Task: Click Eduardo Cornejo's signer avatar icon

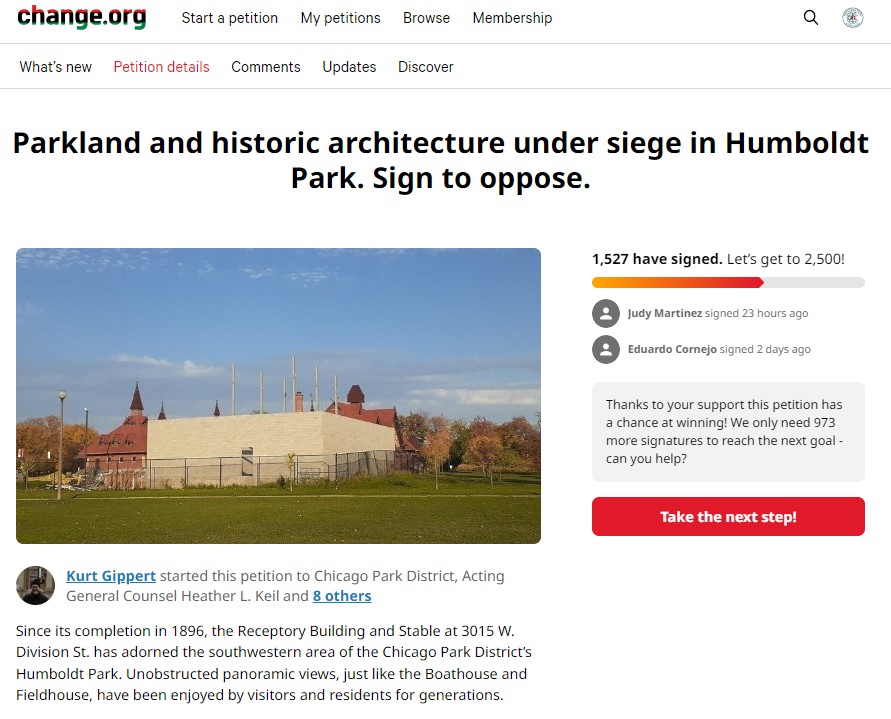Action: 606,350
